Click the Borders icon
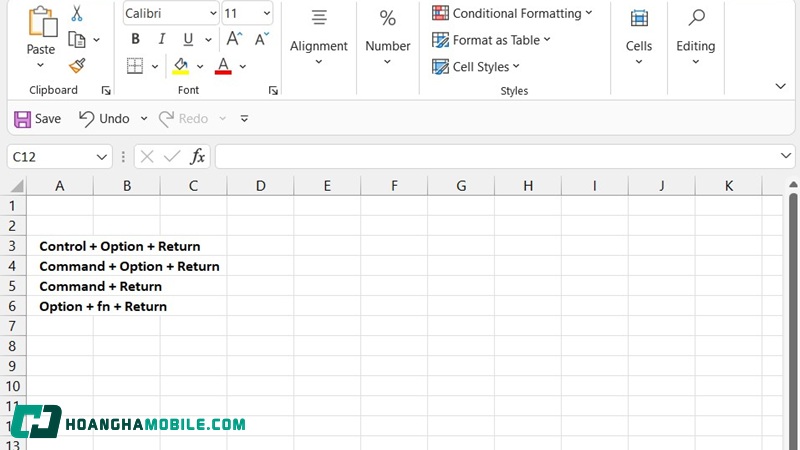Image resolution: width=800 pixels, height=450 pixels. pos(135,66)
